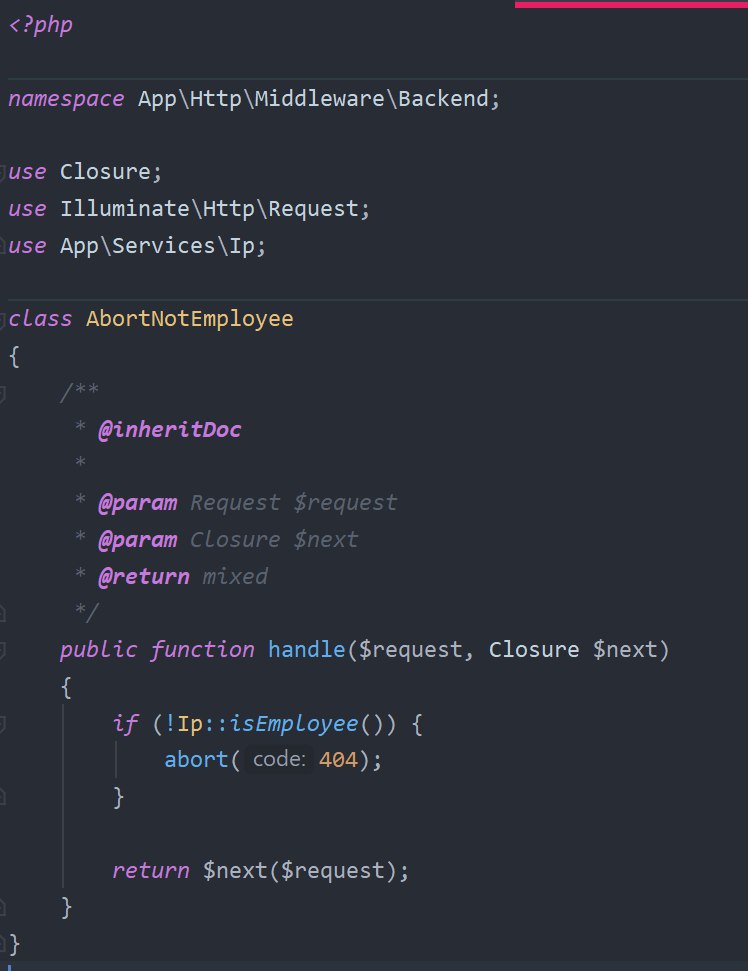Click the @return annotation
This screenshot has height=971, width=748.
pyautogui.click(x=144, y=577)
